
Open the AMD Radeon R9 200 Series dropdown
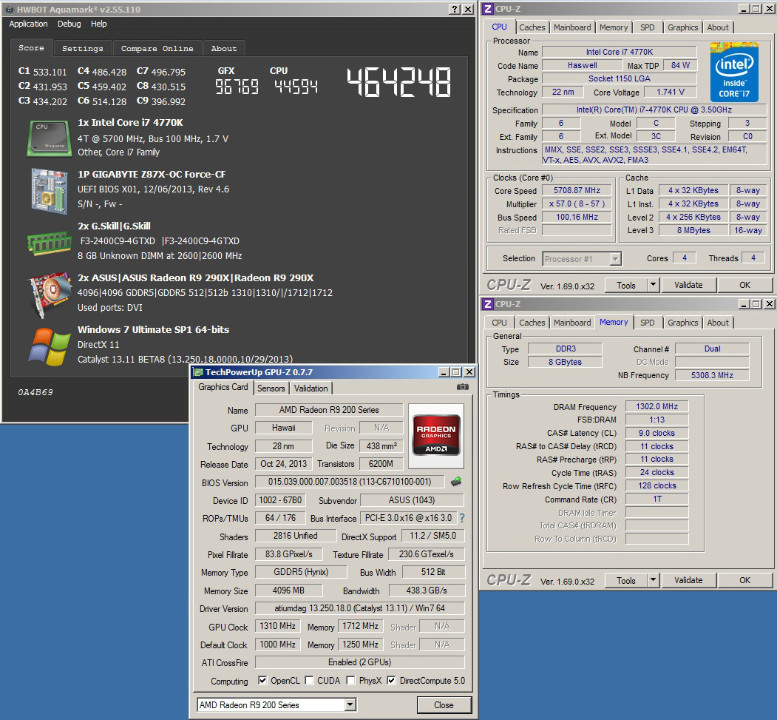point(350,704)
